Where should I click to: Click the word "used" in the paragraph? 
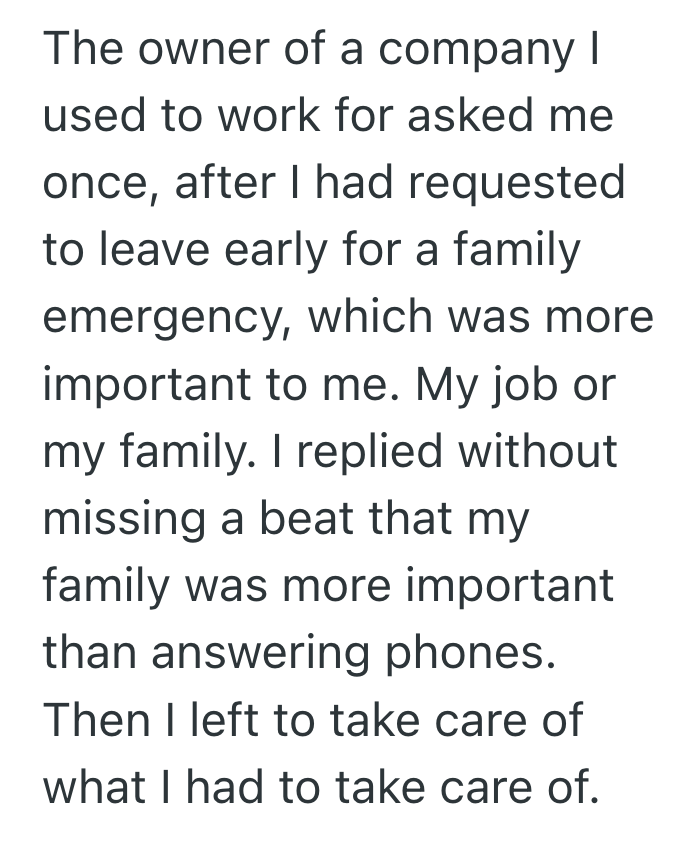[97, 116]
